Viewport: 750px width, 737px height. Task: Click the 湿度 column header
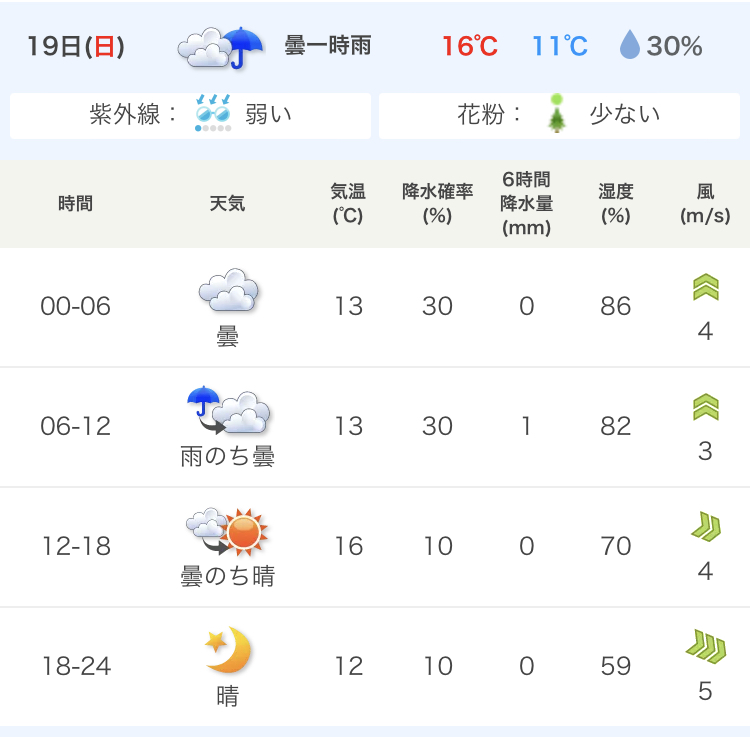pos(616,204)
